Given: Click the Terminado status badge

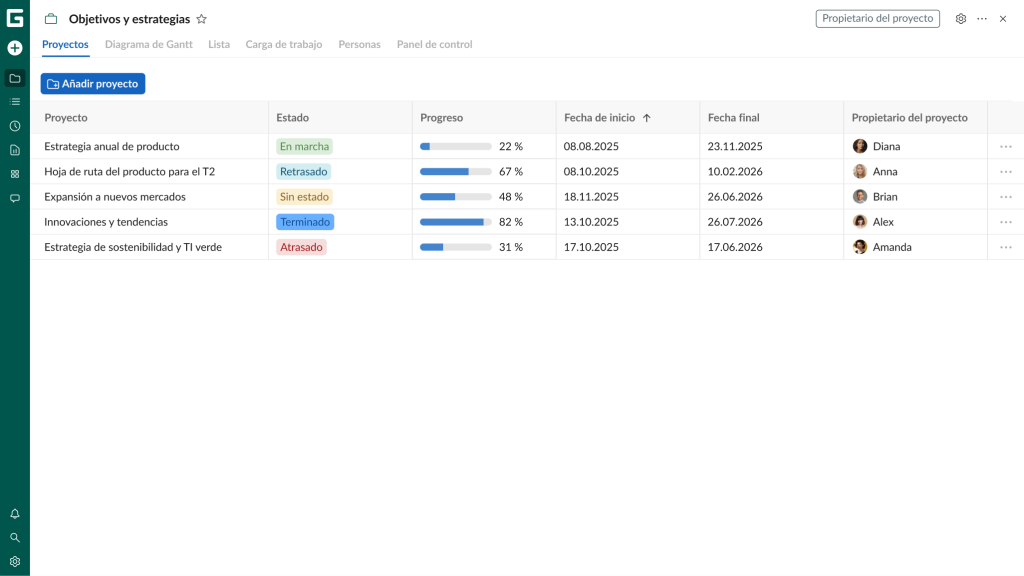Looking at the screenshot, I should point(305,222).
